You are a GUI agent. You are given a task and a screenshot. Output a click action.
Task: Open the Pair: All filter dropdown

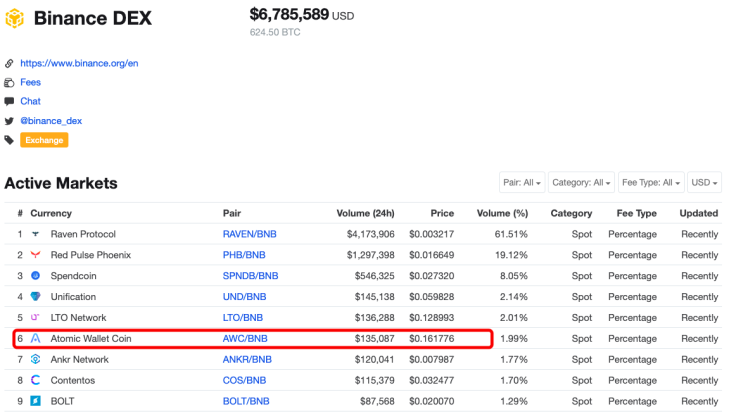pos(522,183)
